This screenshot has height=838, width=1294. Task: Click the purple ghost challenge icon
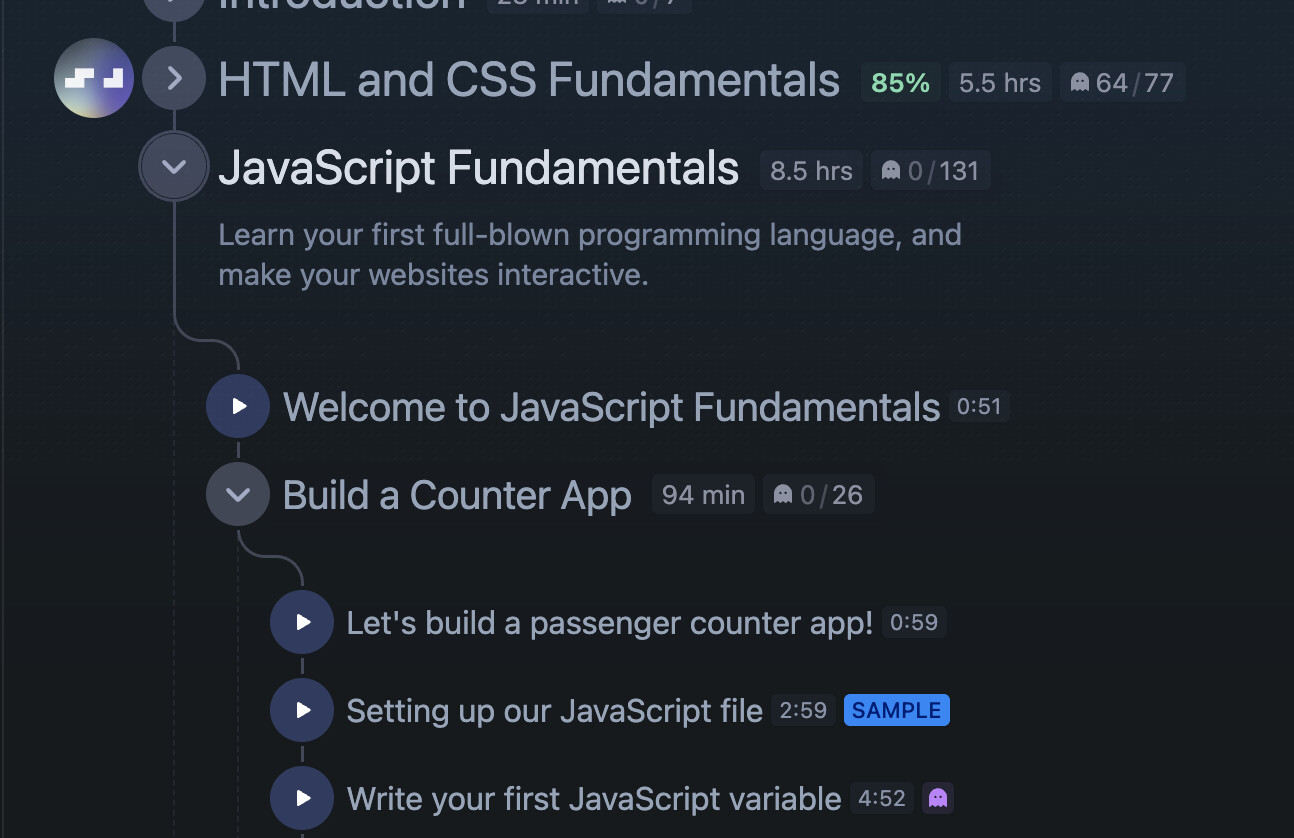[937, 798]
